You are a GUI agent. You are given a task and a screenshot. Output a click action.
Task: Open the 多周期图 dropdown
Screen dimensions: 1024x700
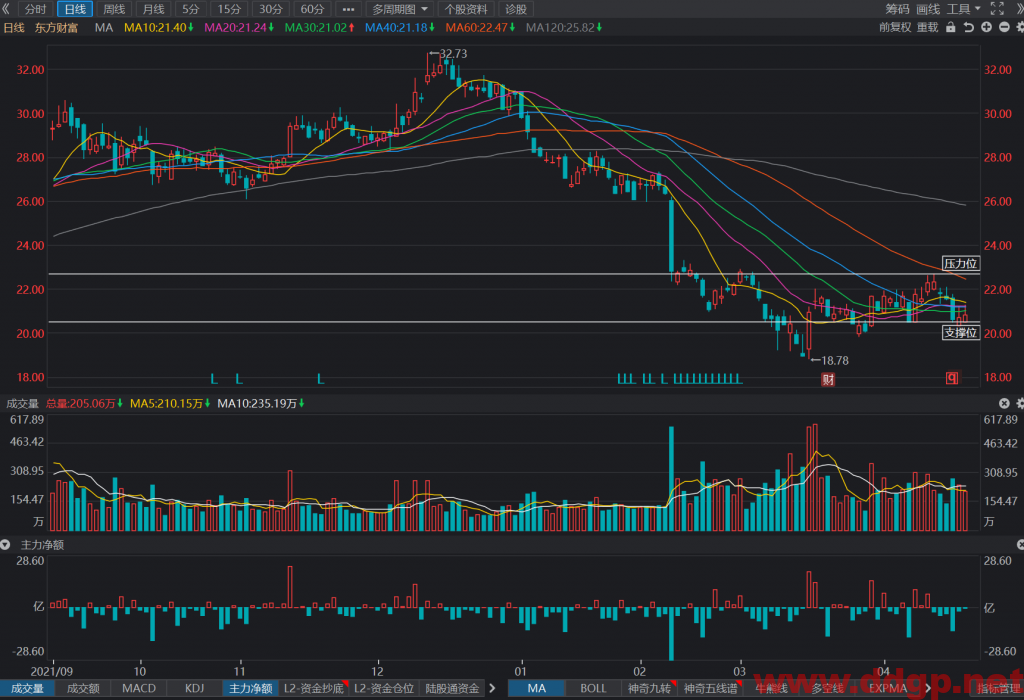coord(400,9)
